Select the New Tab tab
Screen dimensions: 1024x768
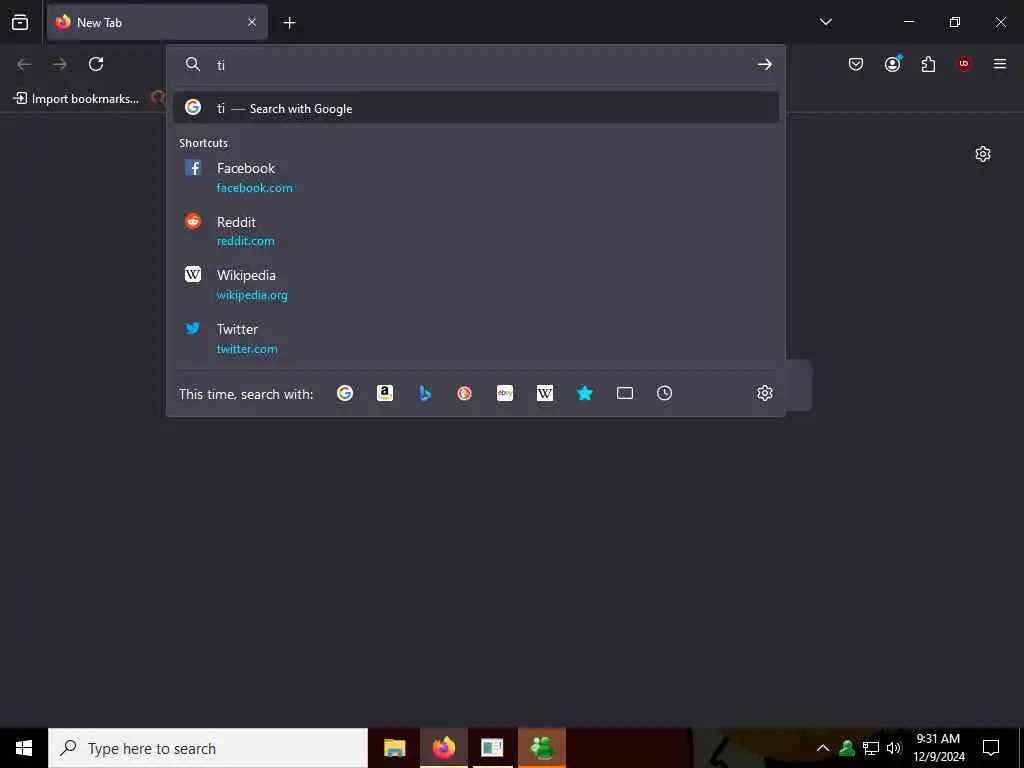(157, 22)
